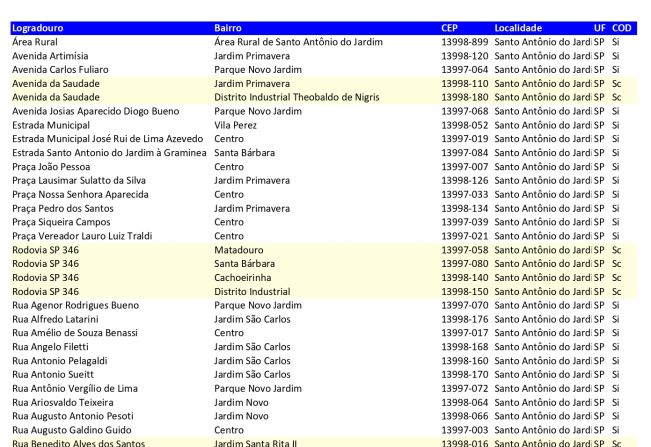This screenshot has width=651, height=447.
Task: Select the Área Rural street cell
Action: click(33, 42)
